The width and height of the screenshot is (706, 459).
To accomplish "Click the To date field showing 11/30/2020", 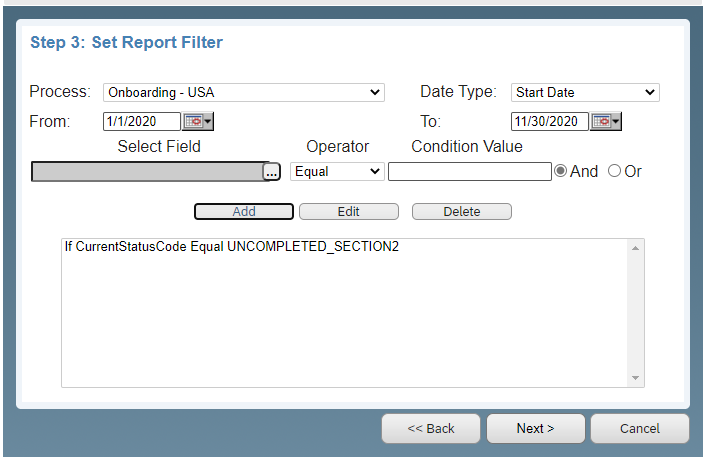I will (x=549, y=122).
